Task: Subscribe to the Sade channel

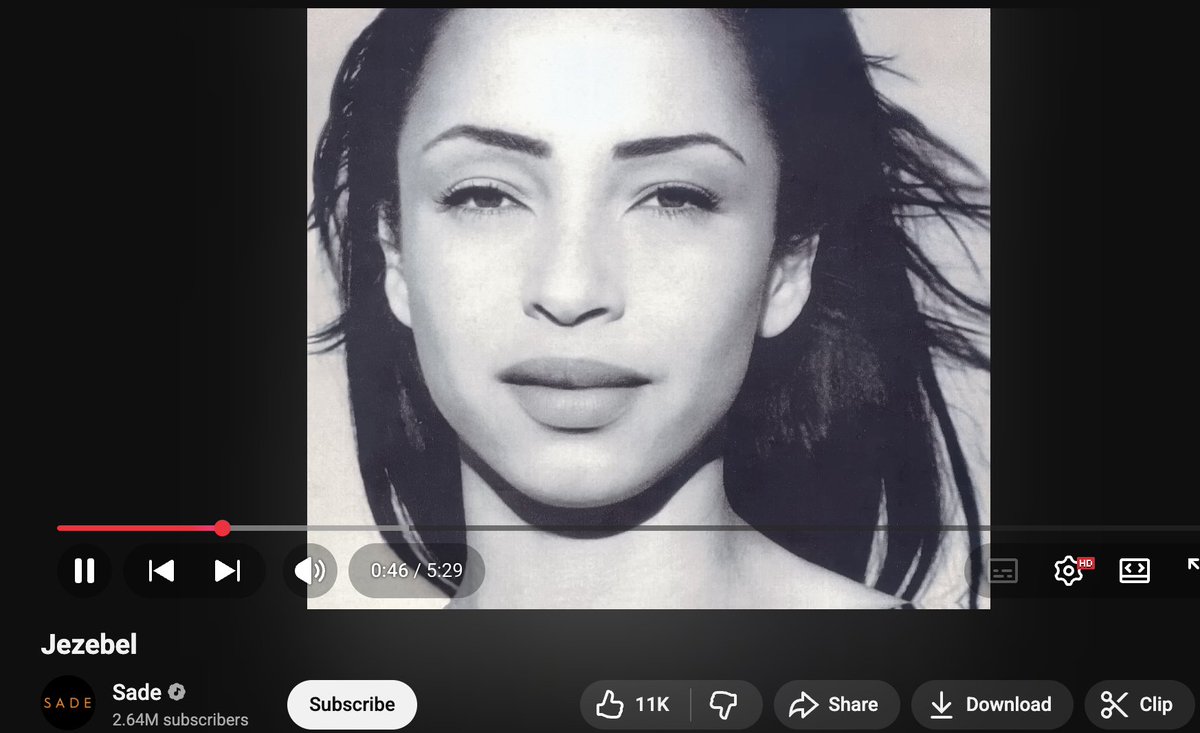Action: [352, 704]
